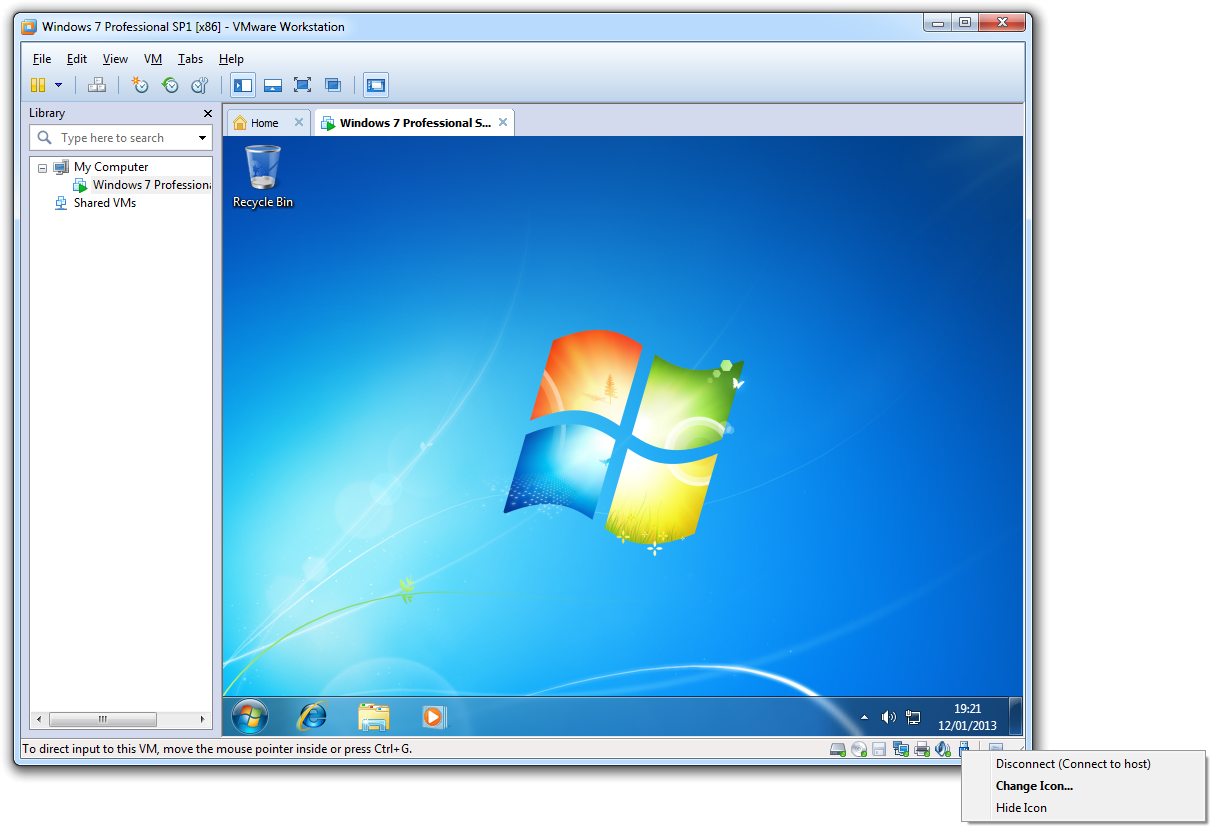The width and height of the screenshot is (1211, 827).
Task: Click the yellow Suspend VM button
Action: point(38,86)
